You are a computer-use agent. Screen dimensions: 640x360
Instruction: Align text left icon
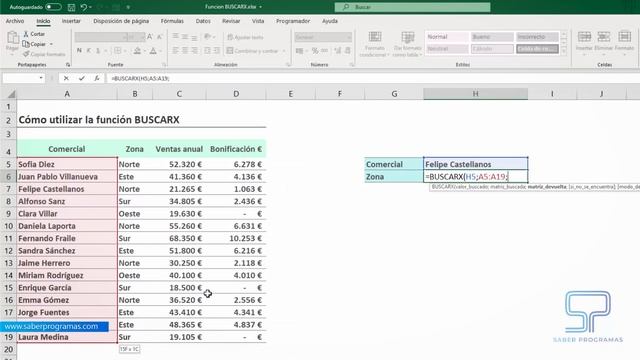(x=176, y=51)
